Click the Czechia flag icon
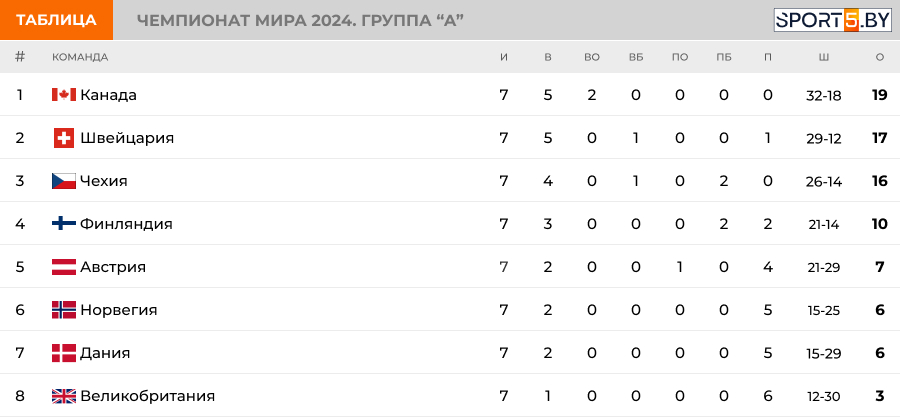 coord(64,181)
